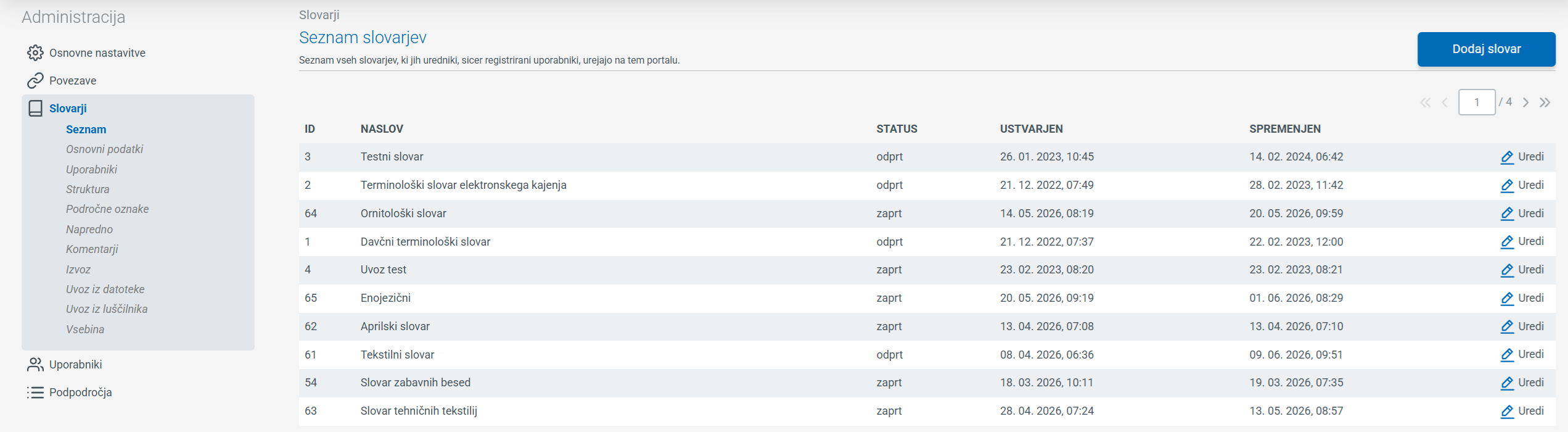Image resolution: width=1568 pixels, height=432 pixels.
Task: Jump to the last page with double-right arrows
Action: (1545, 102)
